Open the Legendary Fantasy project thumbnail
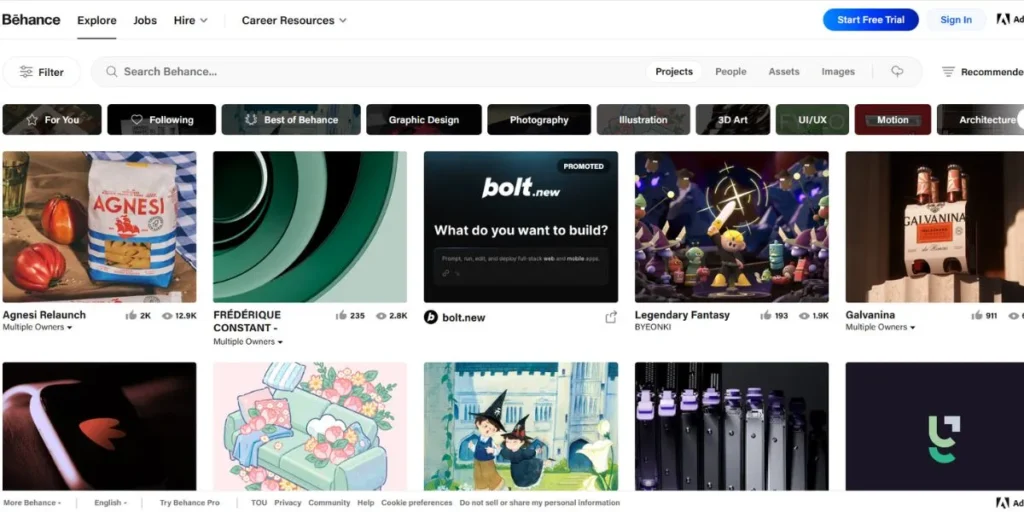The height and width of the screenshot is (512, 1024). (x=731, y=227)
